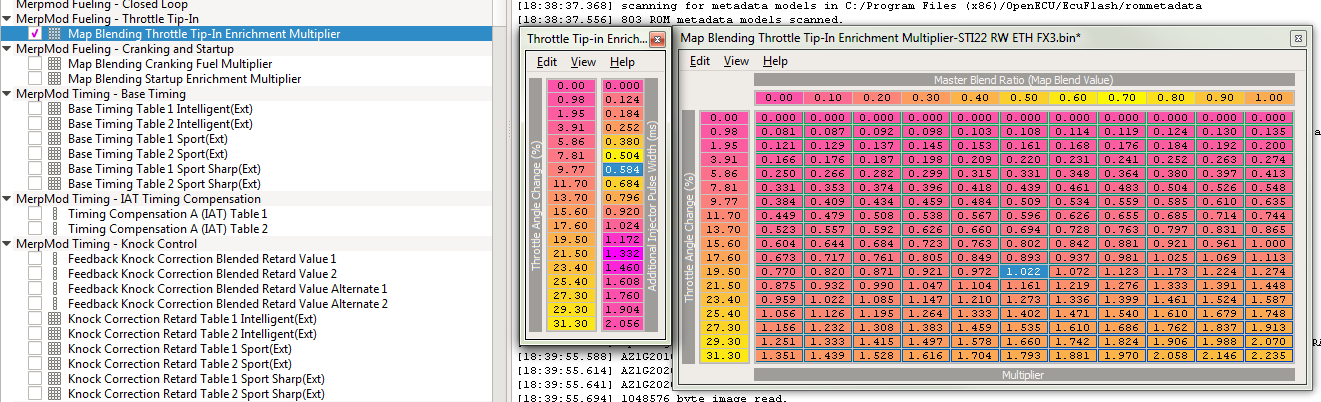Open Edit menu in large Map Blending window

pos(700,61)
